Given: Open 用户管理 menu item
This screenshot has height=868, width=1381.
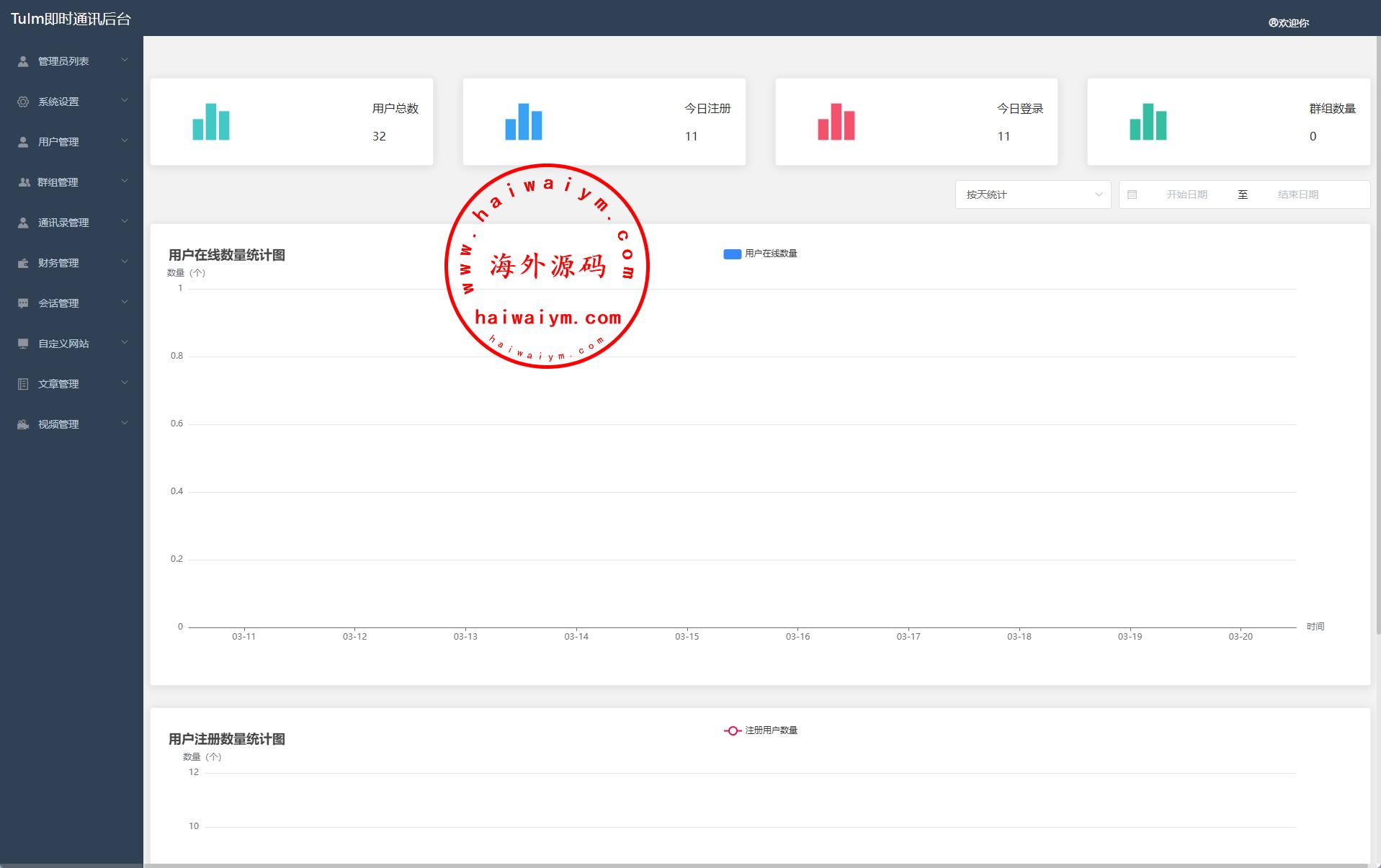Looking at the screenshot, I should coord(58,142).
